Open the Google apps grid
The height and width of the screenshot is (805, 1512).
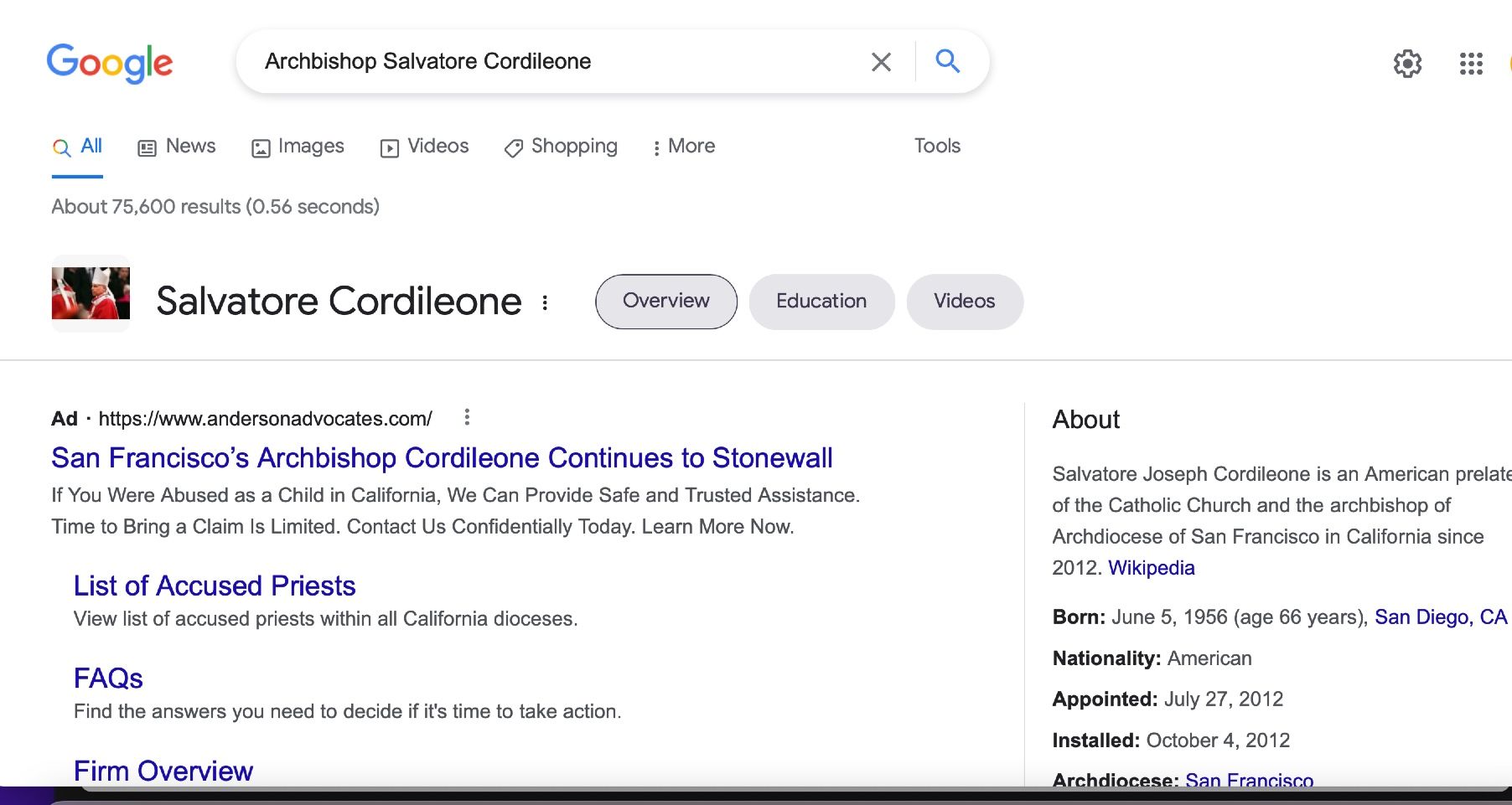(x=1471, y=64)
